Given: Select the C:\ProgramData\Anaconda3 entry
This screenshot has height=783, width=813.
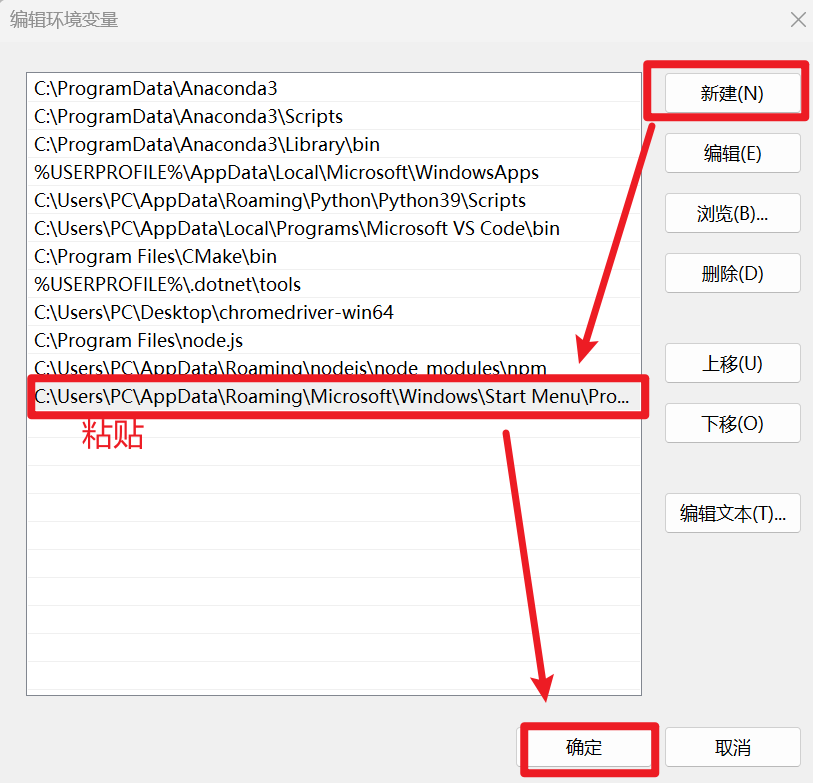Looking at the screenshot, I should coord(334,88).
